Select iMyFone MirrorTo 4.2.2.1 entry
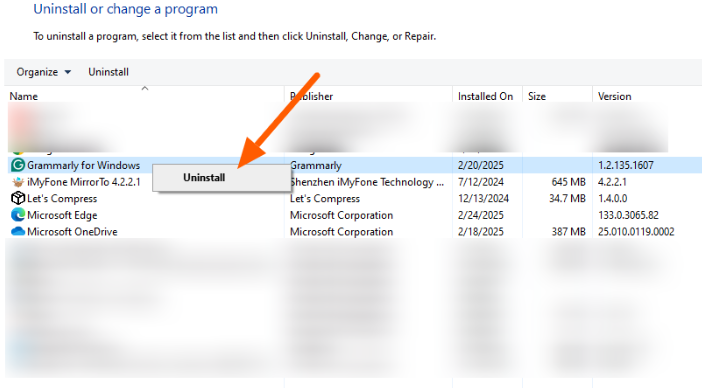Screen dimensions: 702x388 click(83, 182)
